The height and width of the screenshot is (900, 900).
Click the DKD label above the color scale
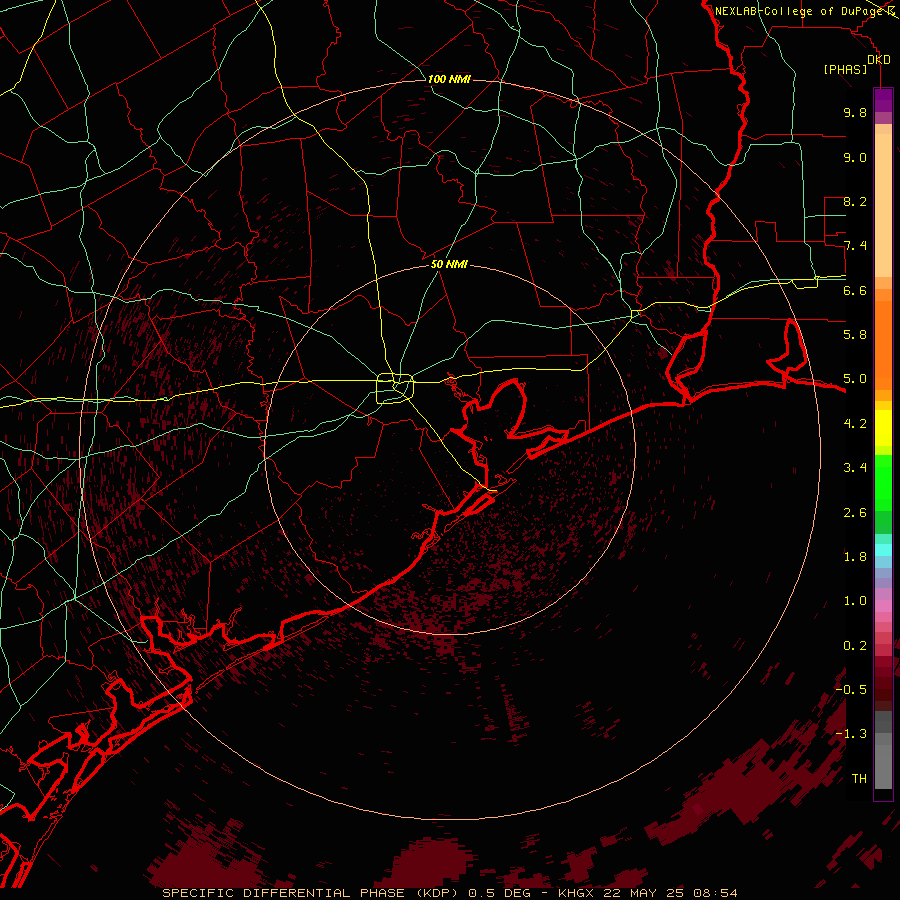tap(879, 60)
